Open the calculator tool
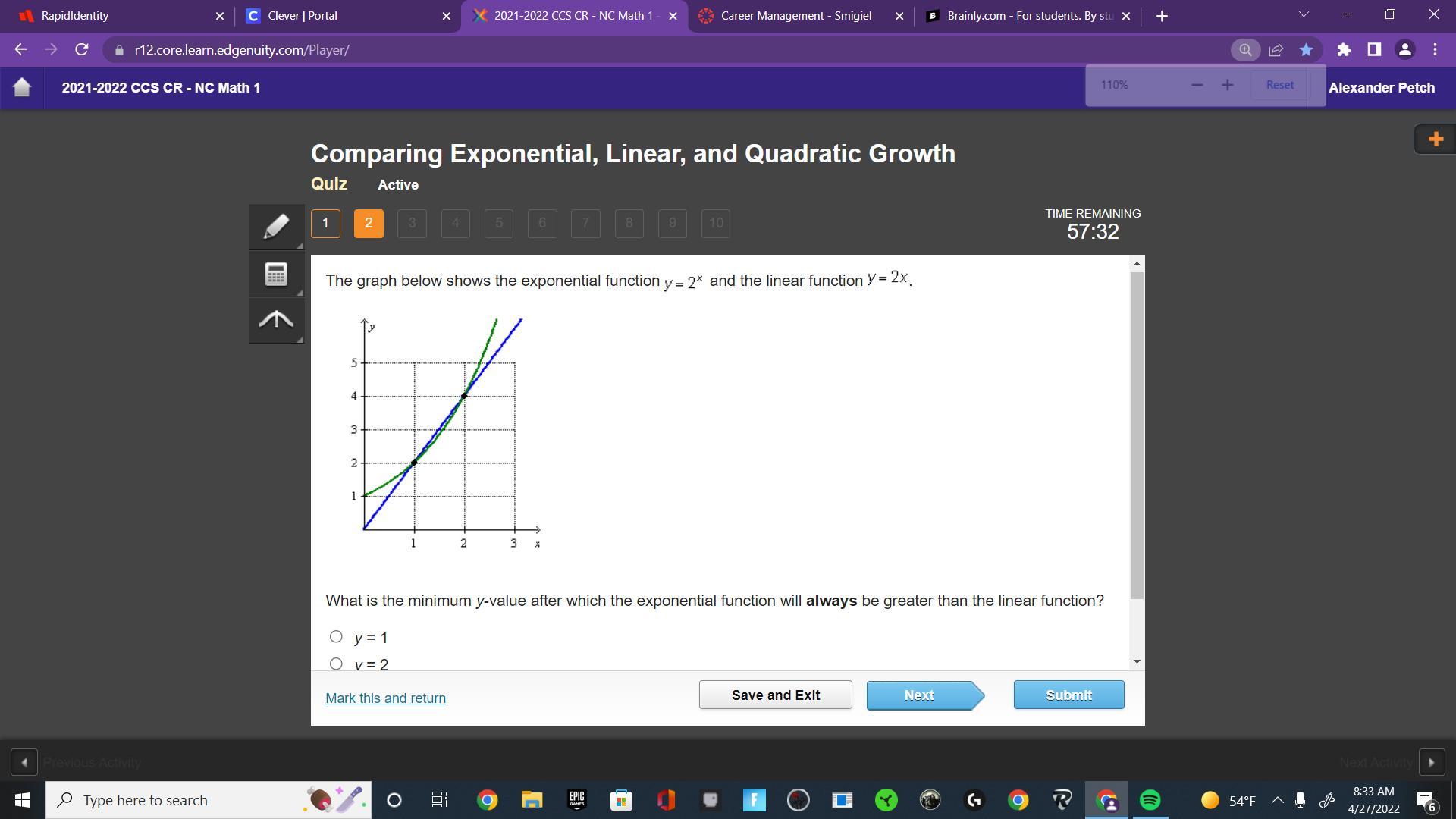This screenshot has width=1456, height=819. point(276,274)
